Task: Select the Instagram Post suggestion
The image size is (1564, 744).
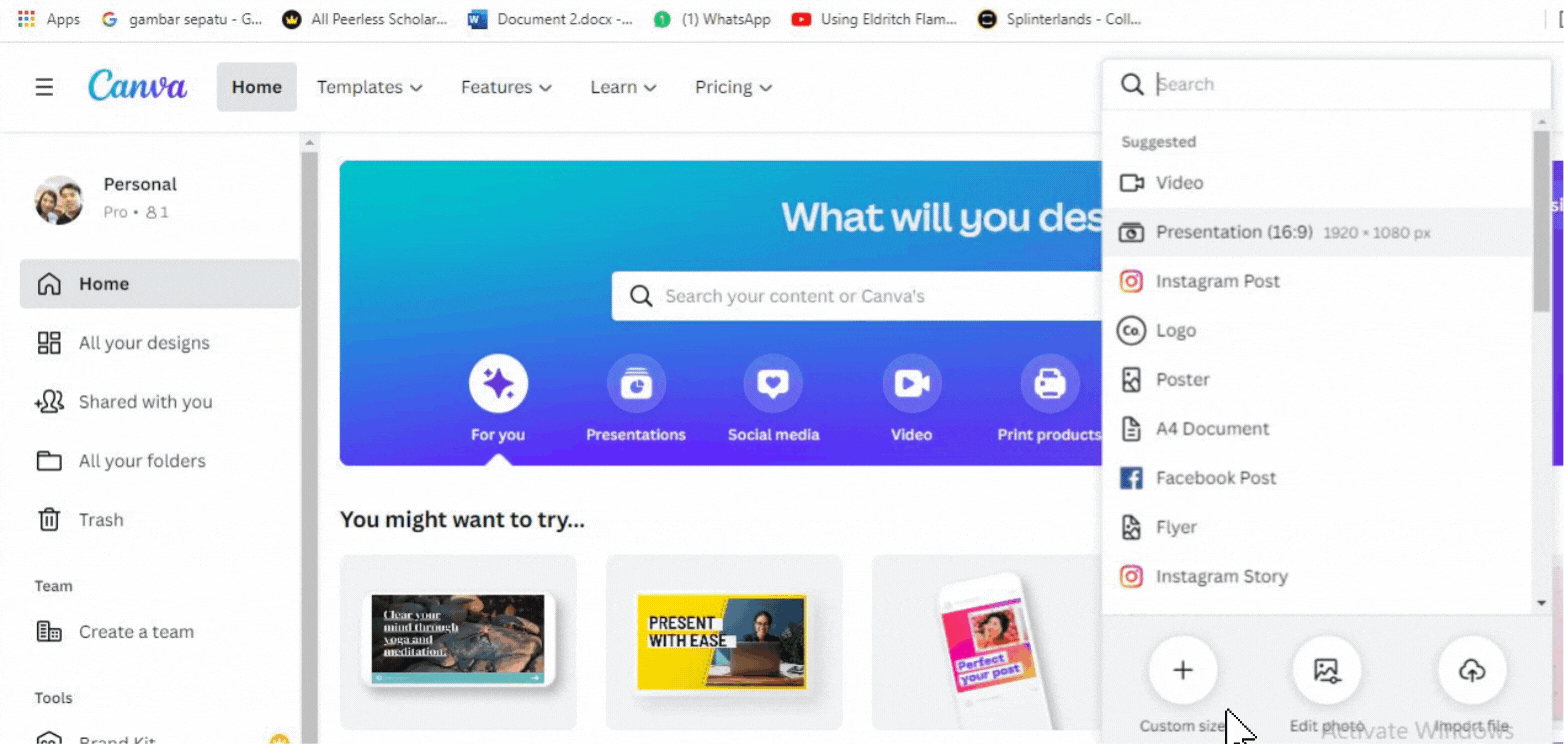Action: (1317, 281)
